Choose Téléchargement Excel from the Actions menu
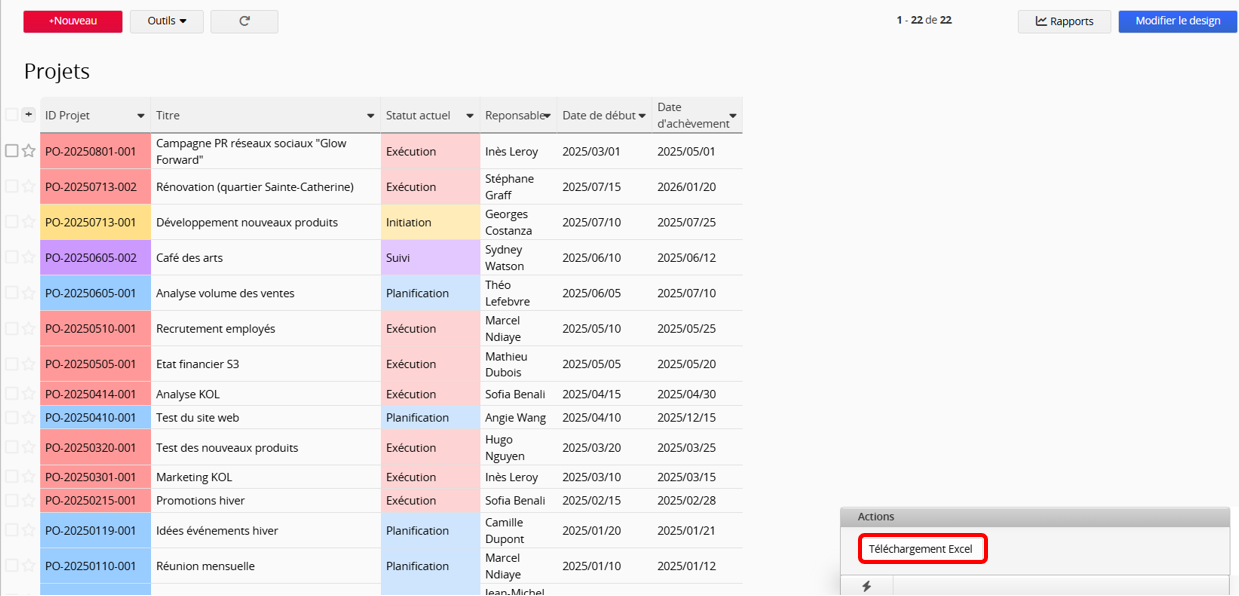The height and width of the screenshot is (596, 1239). (920, 549)
